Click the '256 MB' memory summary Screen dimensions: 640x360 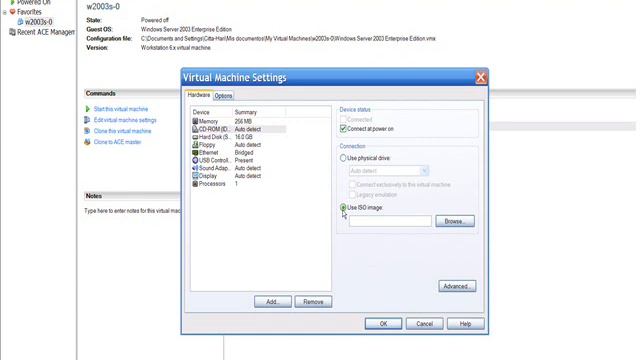(243, 121)
